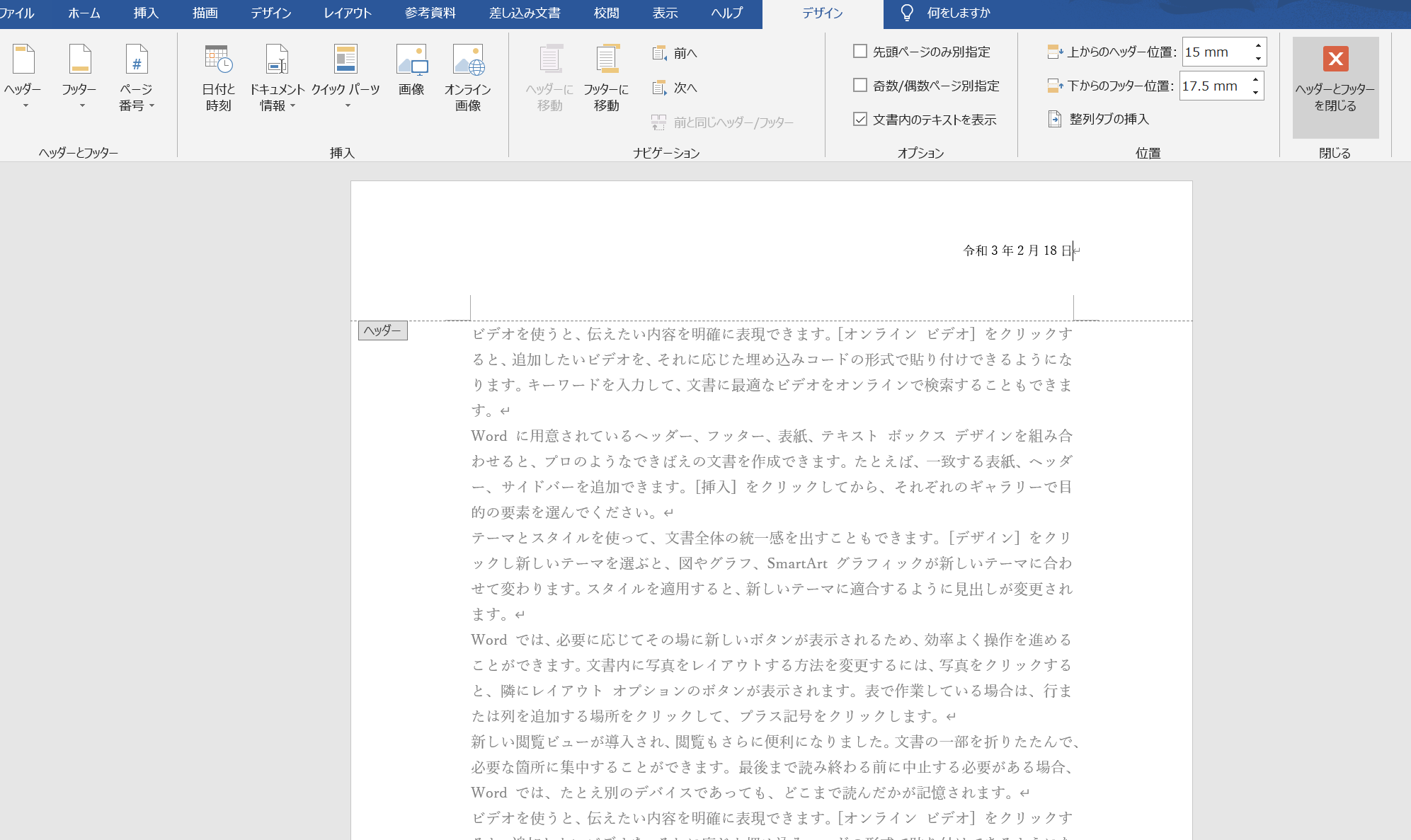This screenshot has width=1411, height=840.
Task: Open the ファイル tab
Action: pyautogui.click(x=16, y=13)
